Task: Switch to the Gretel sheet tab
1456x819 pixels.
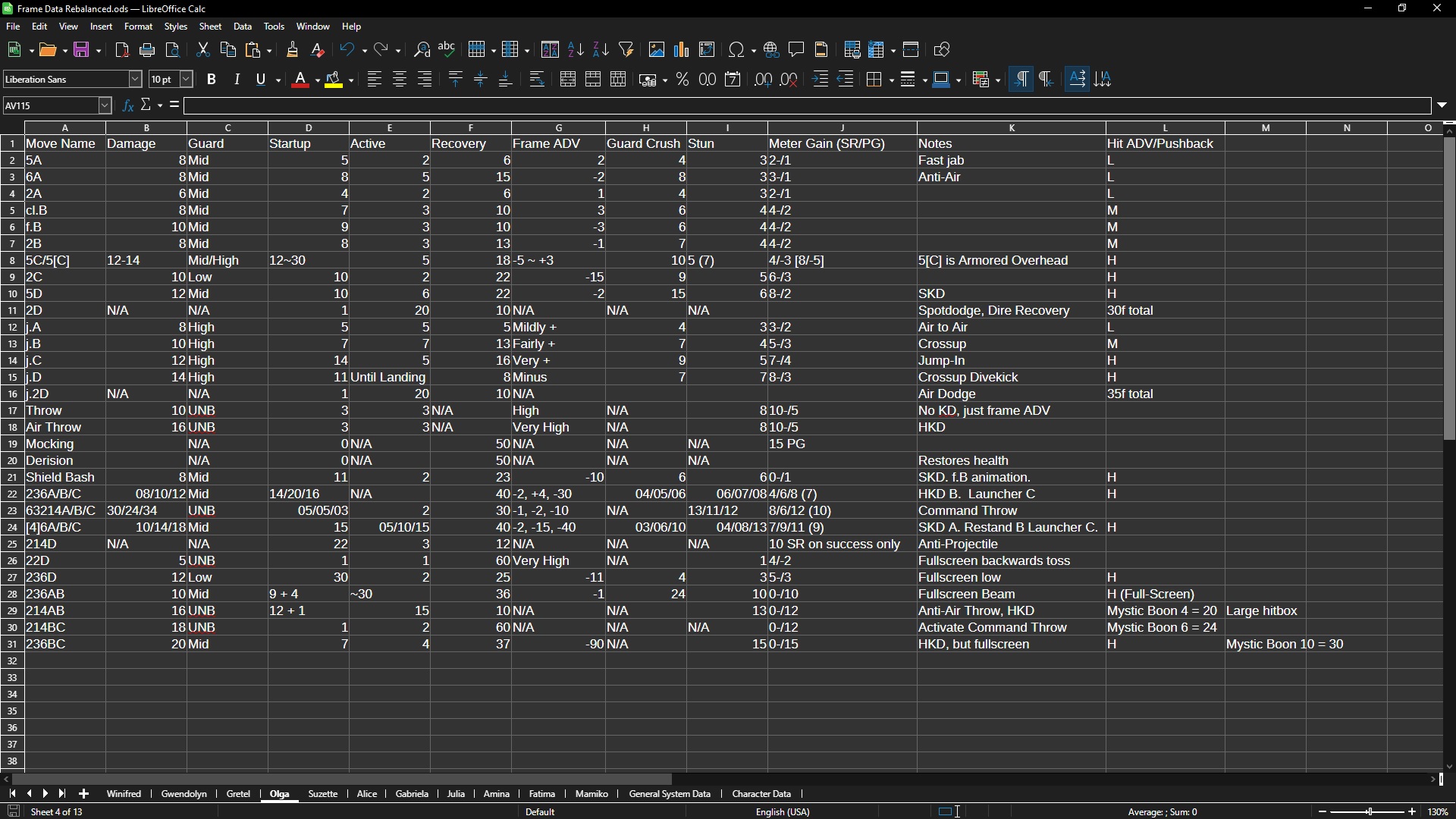Action: (x=238, y=794)
